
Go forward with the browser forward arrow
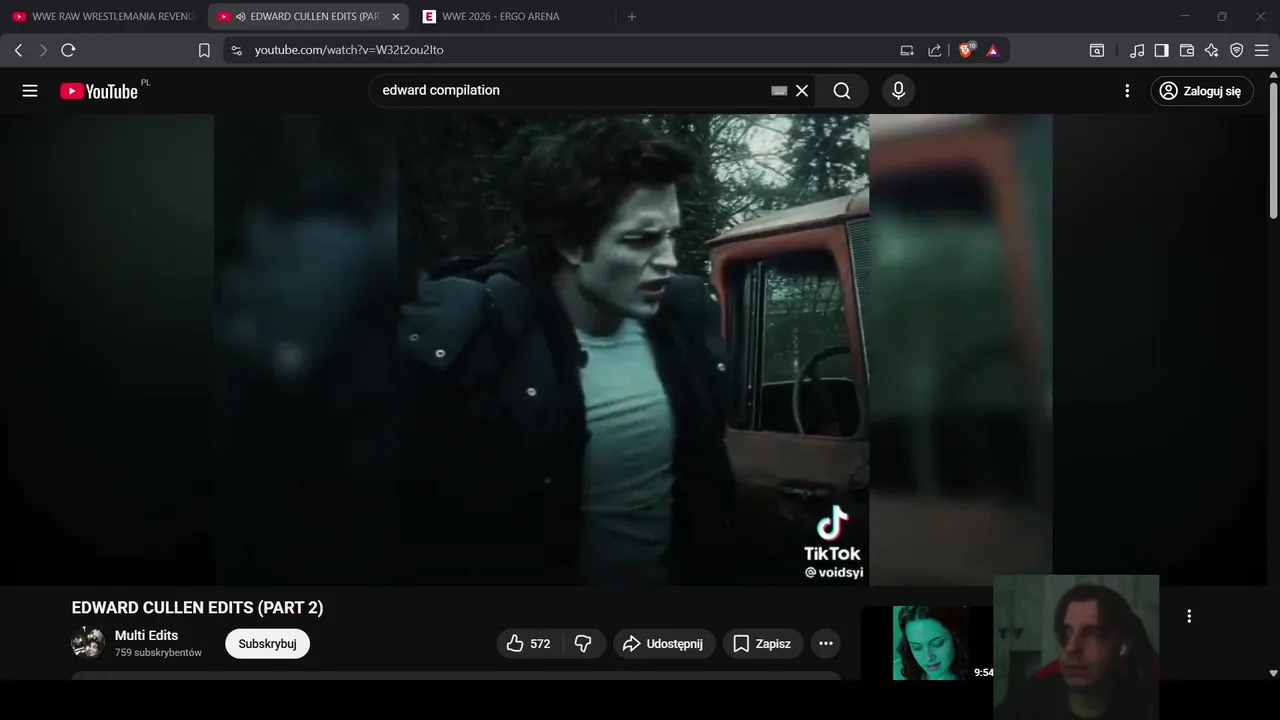[43, 50]
